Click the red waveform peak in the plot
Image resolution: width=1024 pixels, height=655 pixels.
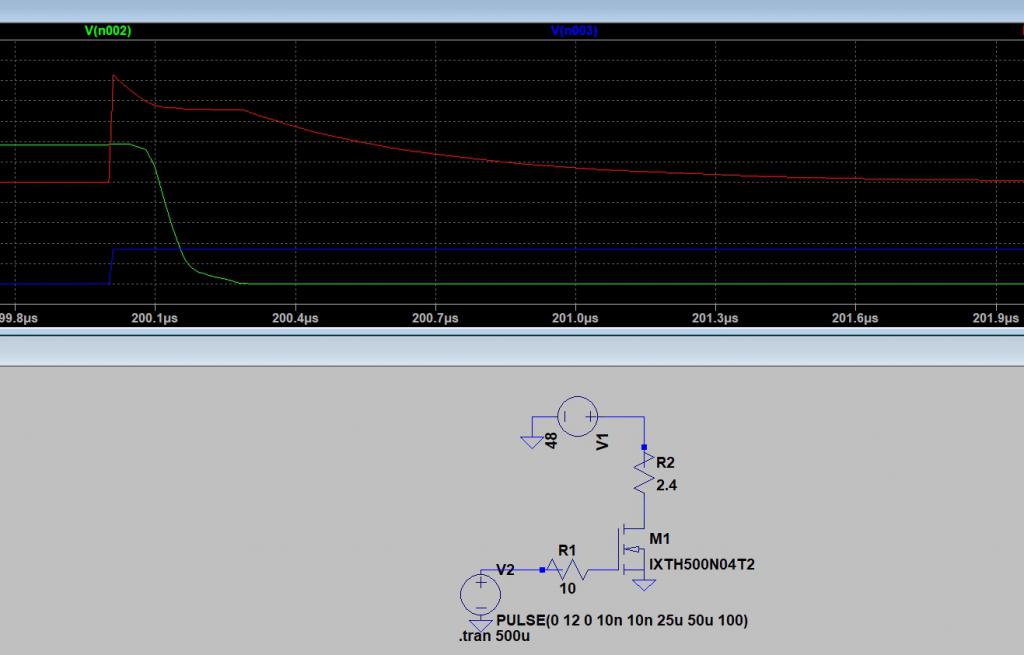[x=114, y=76]
